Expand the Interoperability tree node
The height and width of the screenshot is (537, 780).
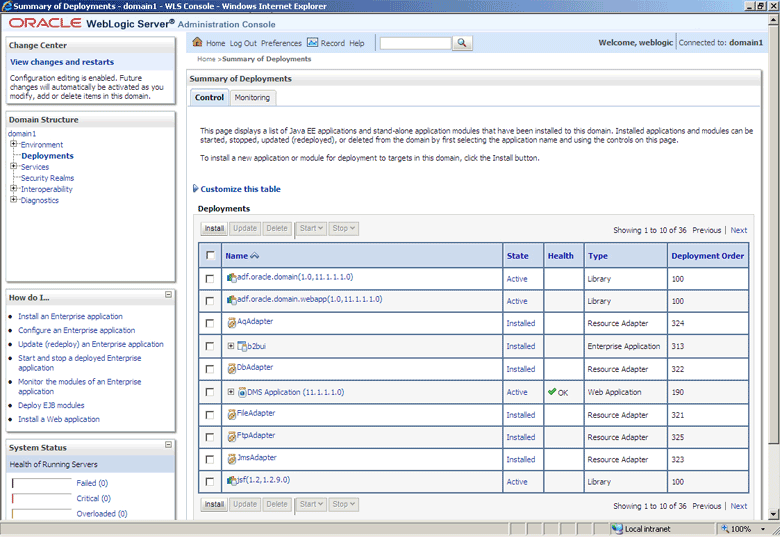14,188
